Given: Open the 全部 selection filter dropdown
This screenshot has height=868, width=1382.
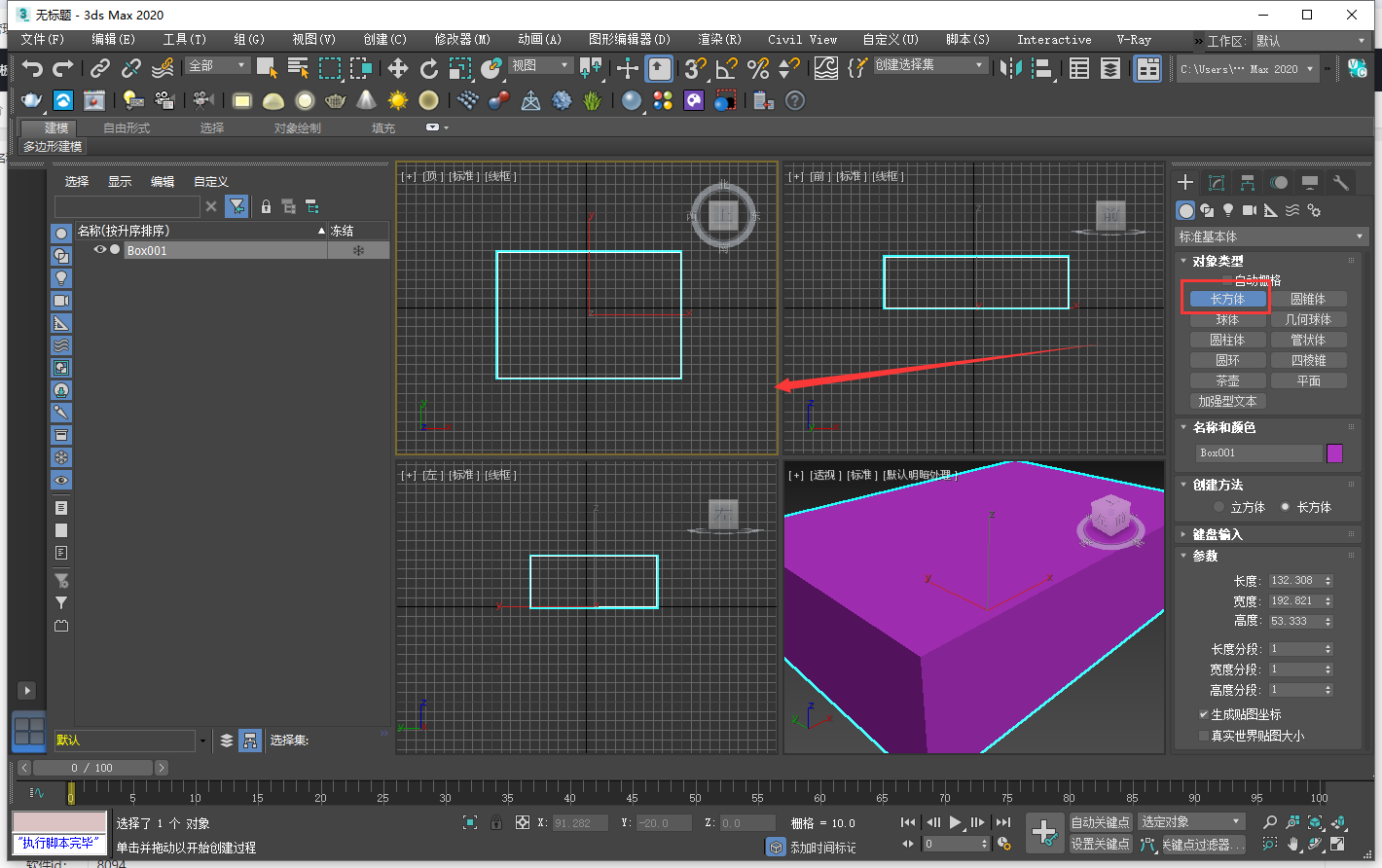Looking at the screenshot, I should coord(218,65).
